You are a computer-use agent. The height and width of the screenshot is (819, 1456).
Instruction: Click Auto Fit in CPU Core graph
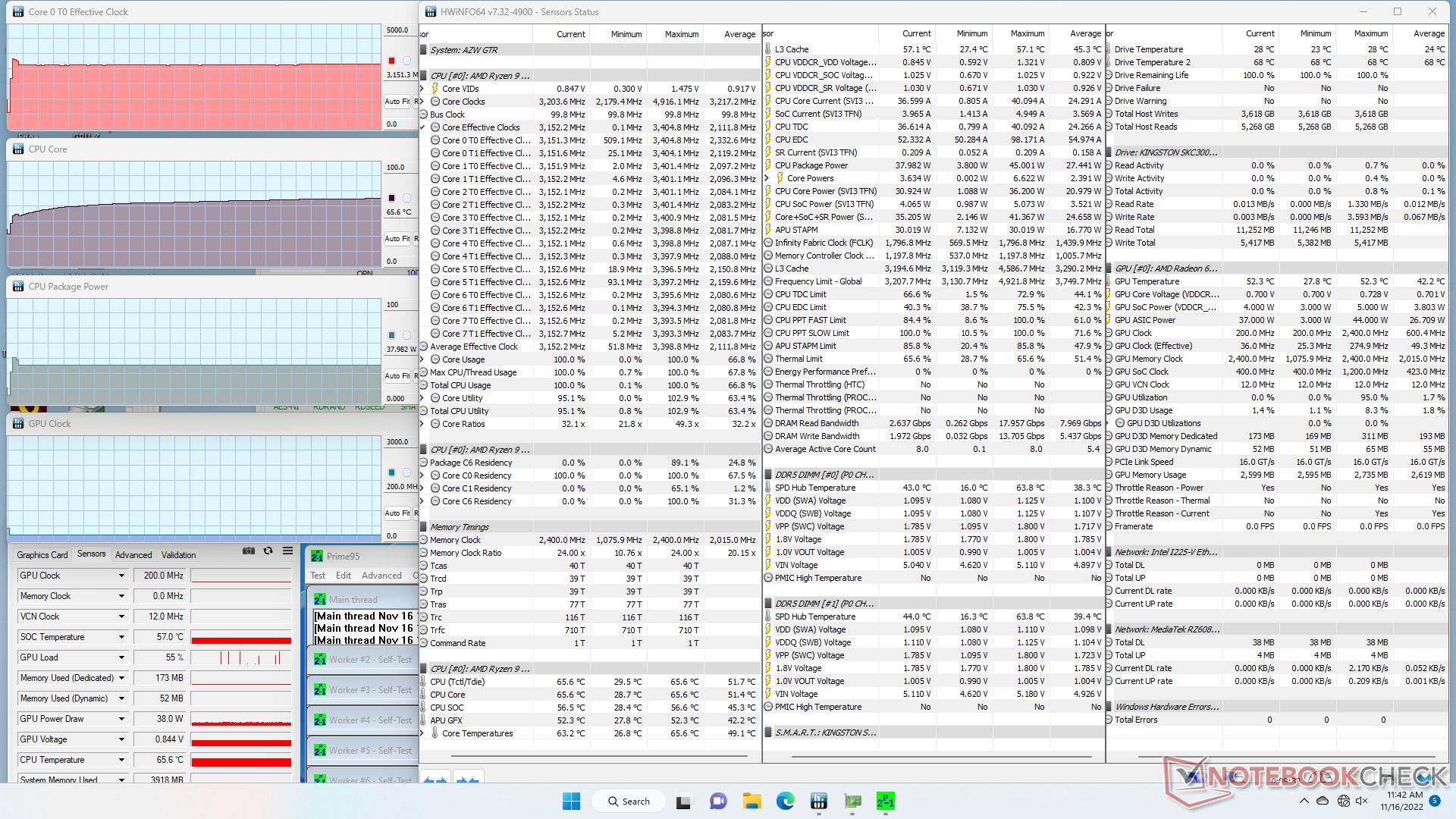click(397, 239)
